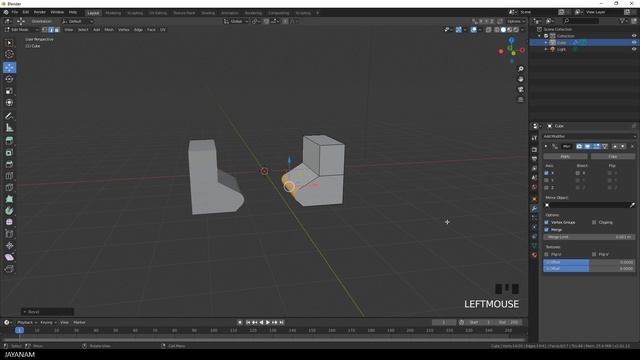
Task: Enable the Clipping checkbox
Action: point(594,222)
